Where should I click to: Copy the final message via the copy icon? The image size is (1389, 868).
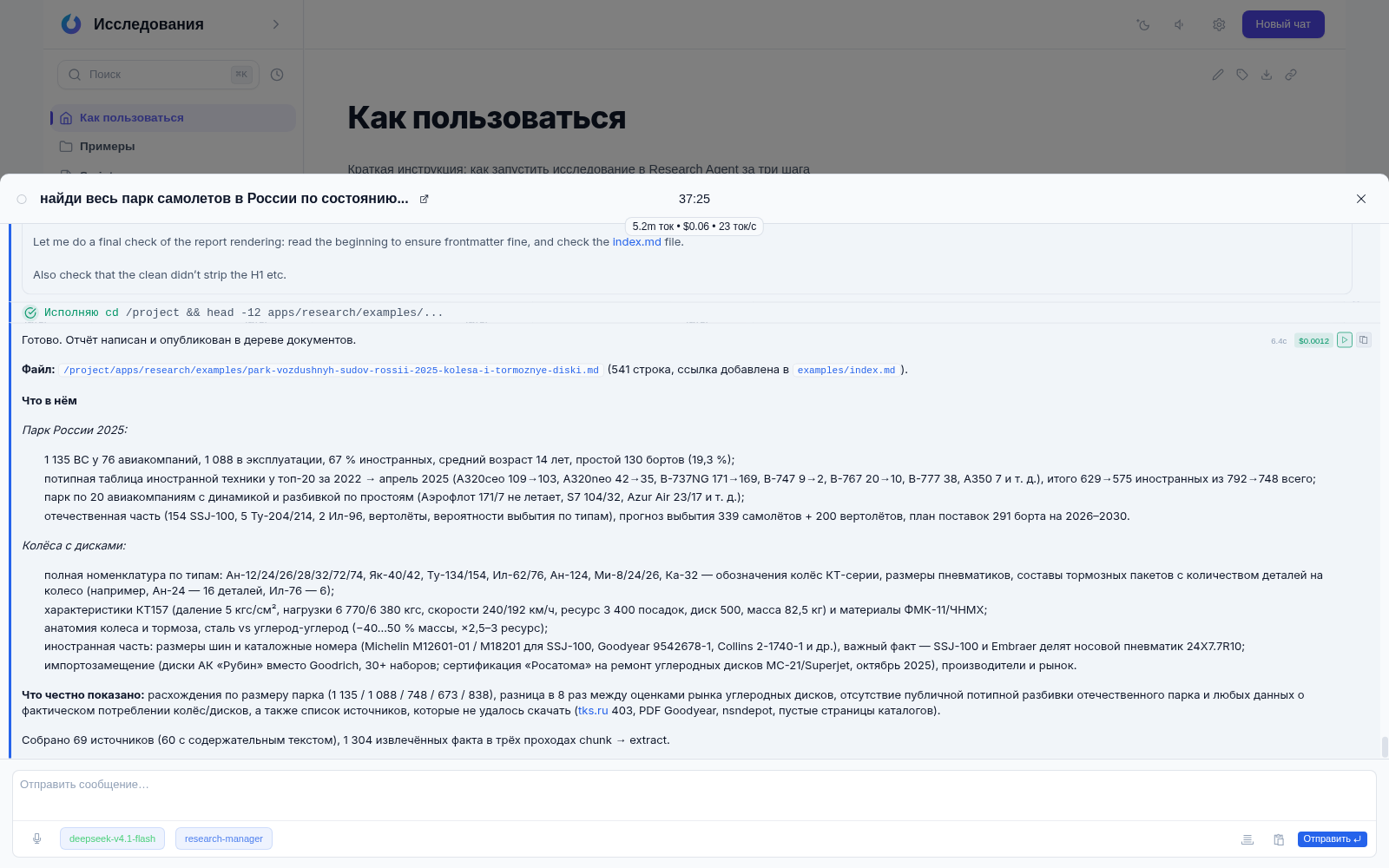(x=1364, y=340)
